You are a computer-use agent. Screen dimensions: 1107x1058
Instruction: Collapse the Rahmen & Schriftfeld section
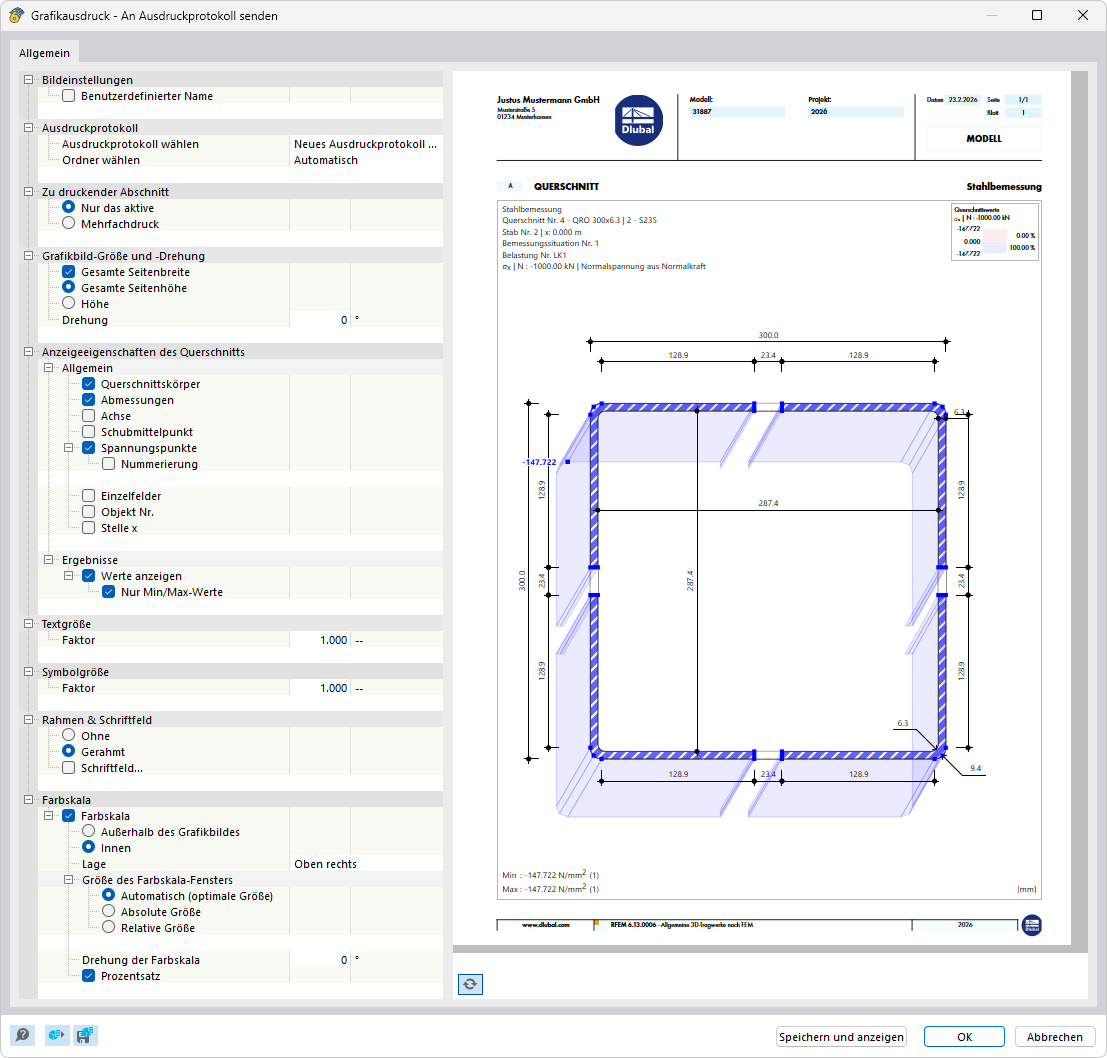pyautogui.click(x=28, y=720)
